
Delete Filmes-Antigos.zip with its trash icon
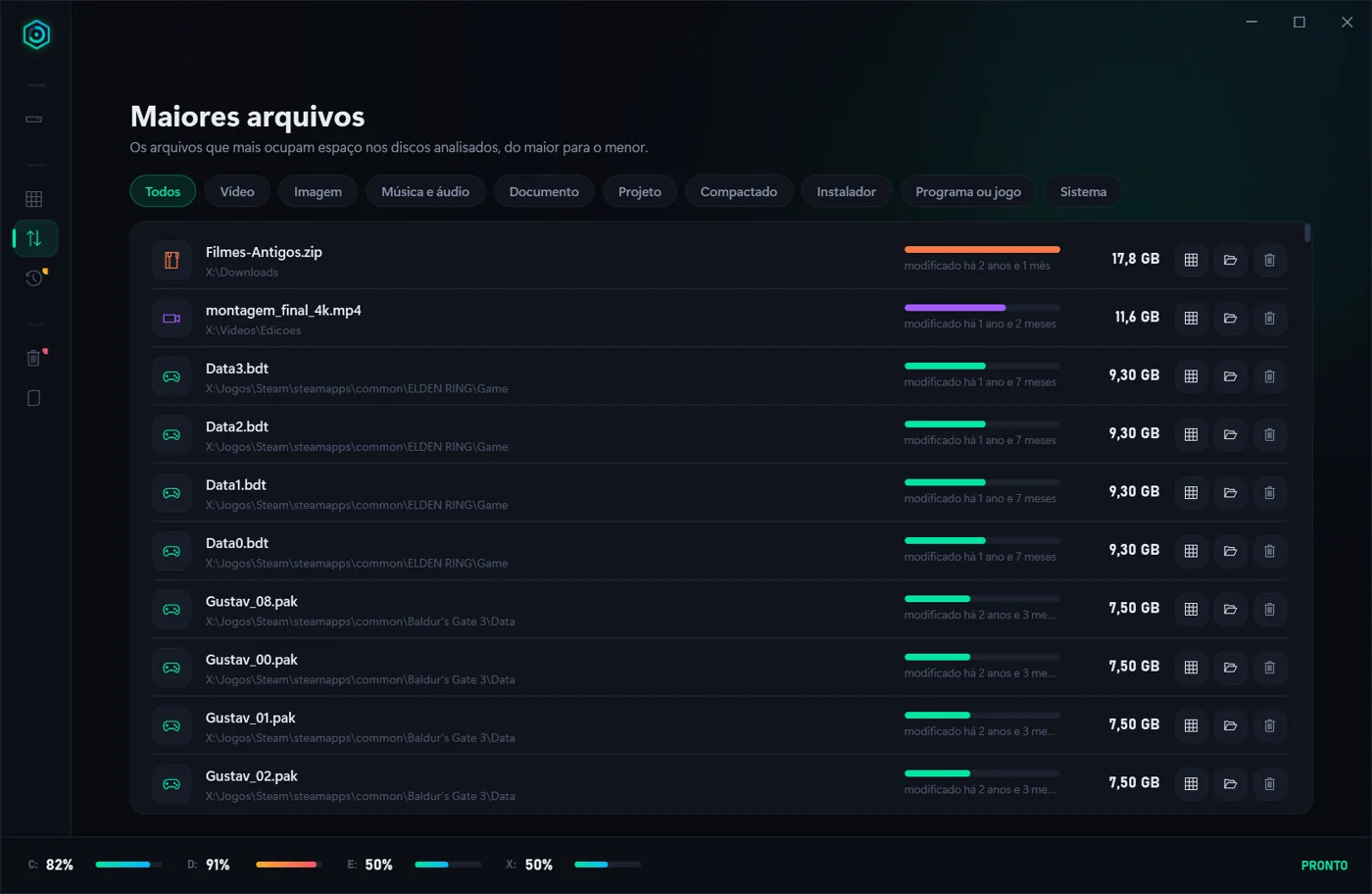pos(1269,260)
